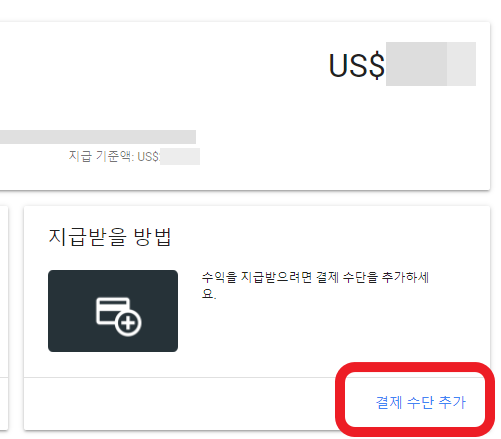
Task: Click the credit card with plus icon
Action: (119, 317)
